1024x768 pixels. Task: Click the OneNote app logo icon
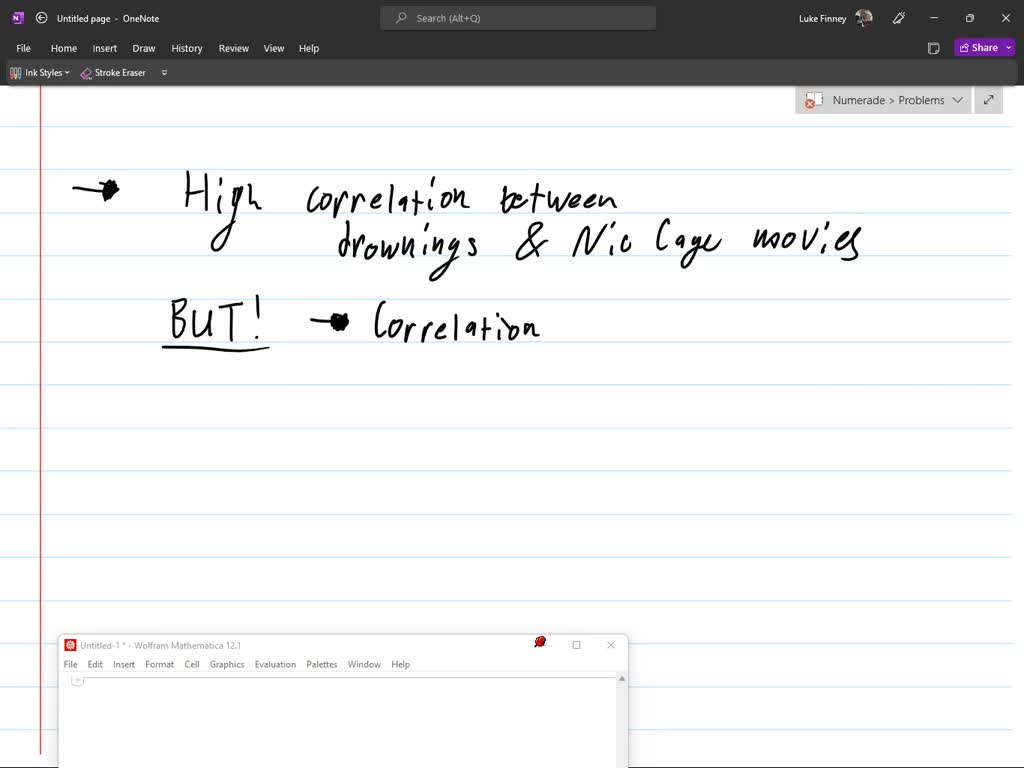(17, 18)
